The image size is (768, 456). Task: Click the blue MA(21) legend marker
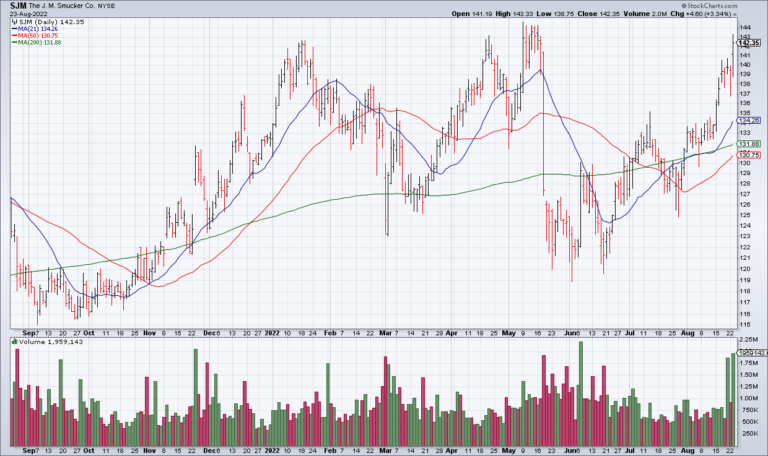[14, 27]
